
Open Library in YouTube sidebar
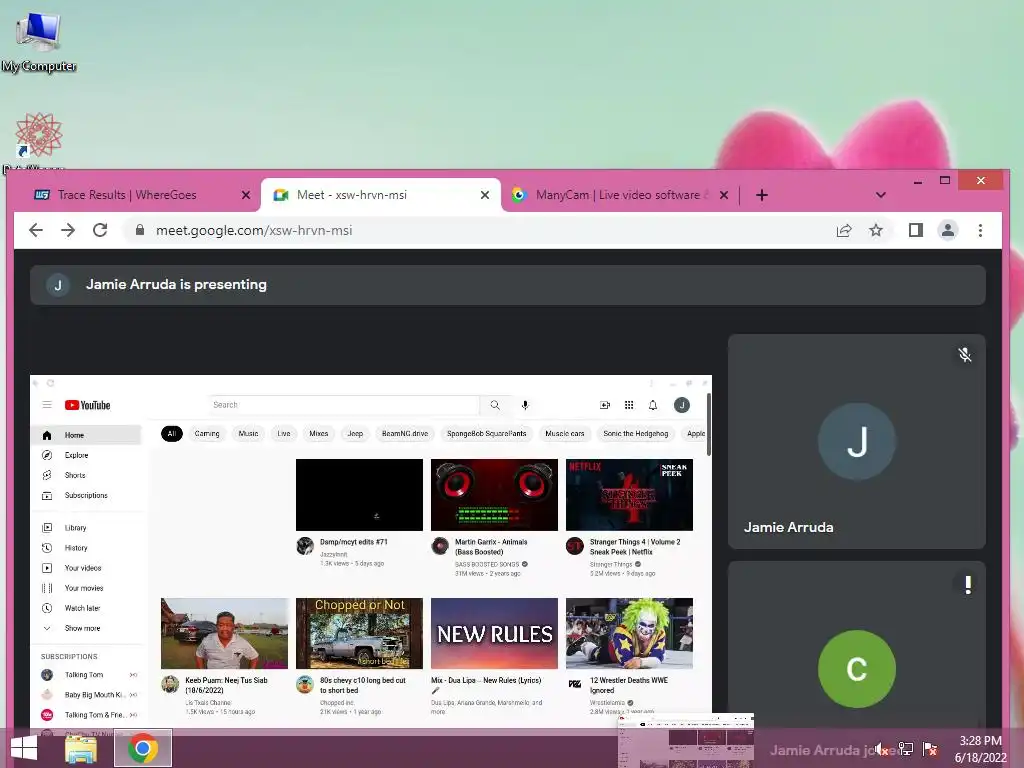(86, 528)
